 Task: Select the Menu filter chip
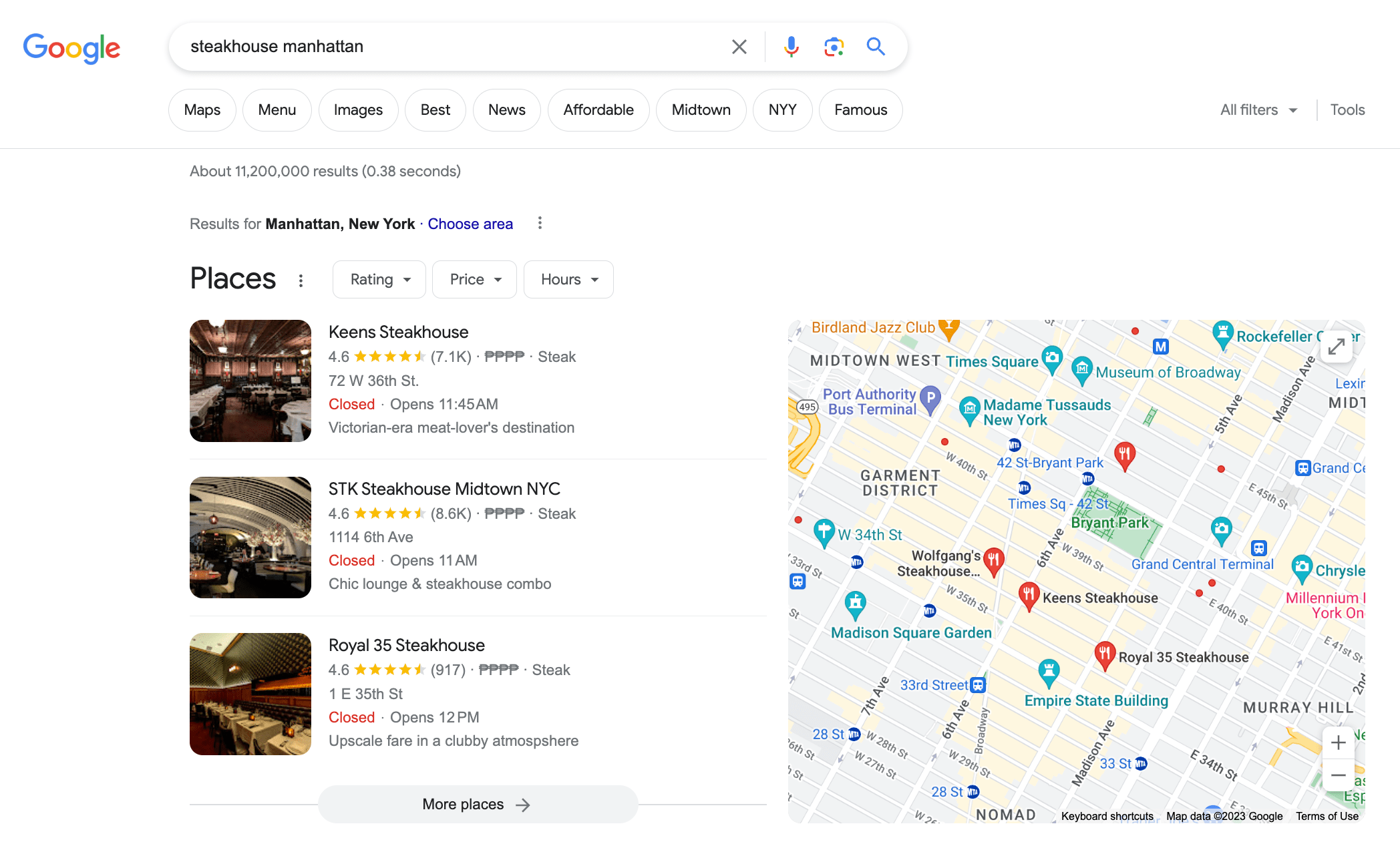pyautogui.click(x=277, y=110)
